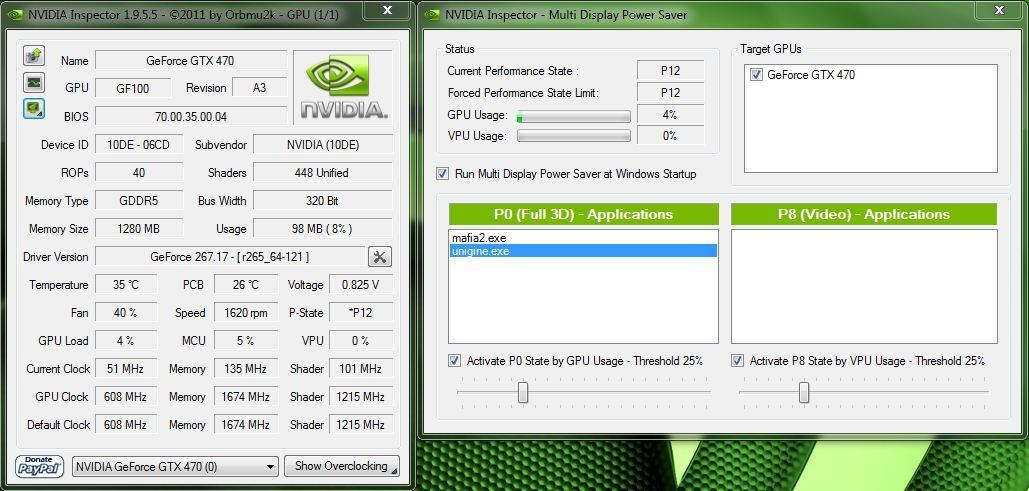Click the large NVIDIA logo image

(343, 87)
